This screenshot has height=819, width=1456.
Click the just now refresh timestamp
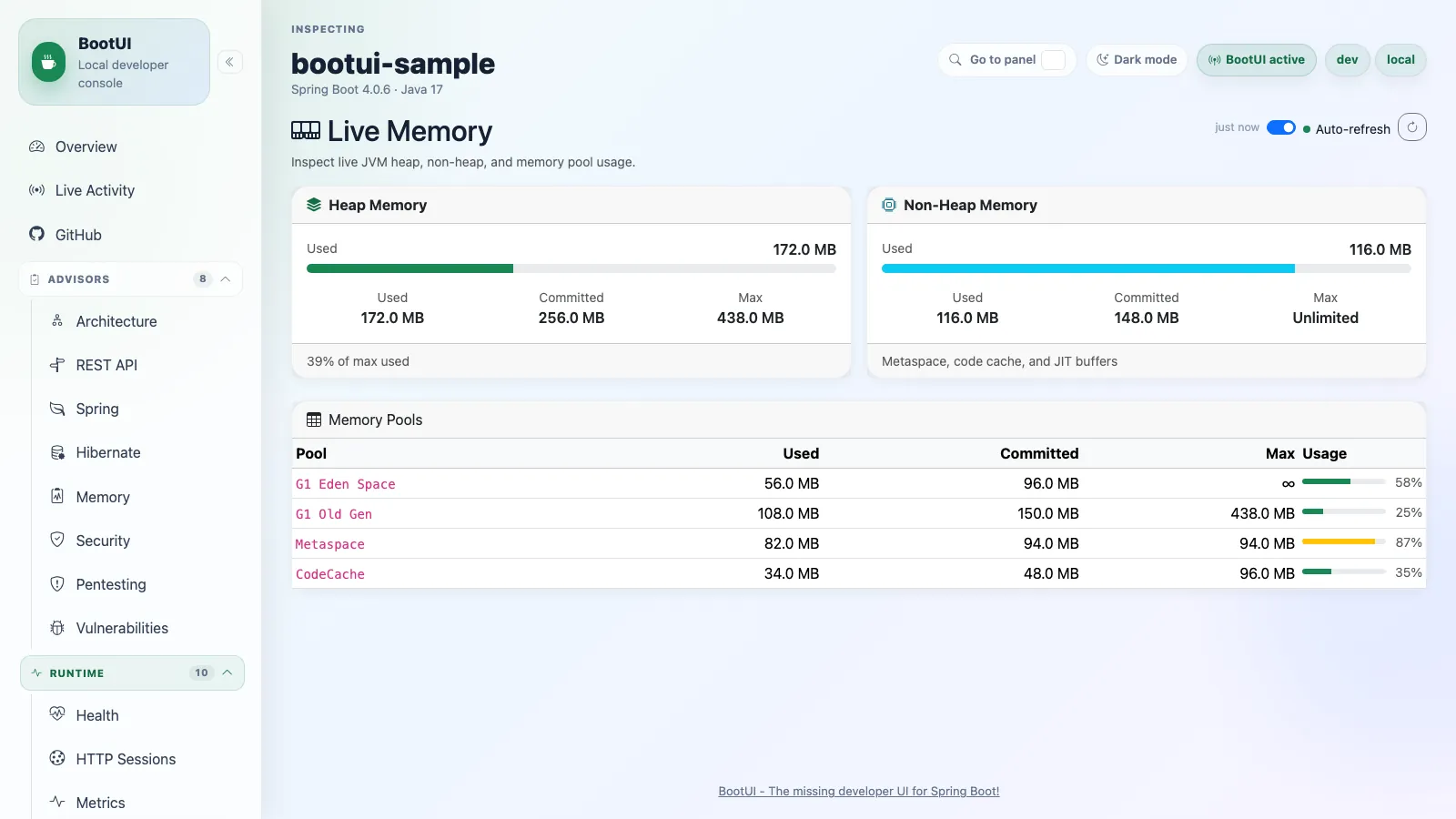tap(1237, 127)
